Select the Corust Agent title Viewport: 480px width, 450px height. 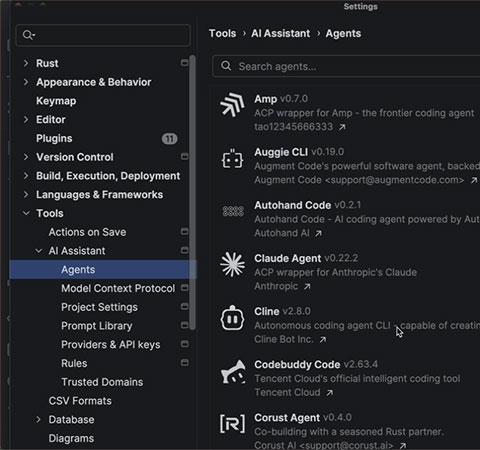(x=287, y=417)
